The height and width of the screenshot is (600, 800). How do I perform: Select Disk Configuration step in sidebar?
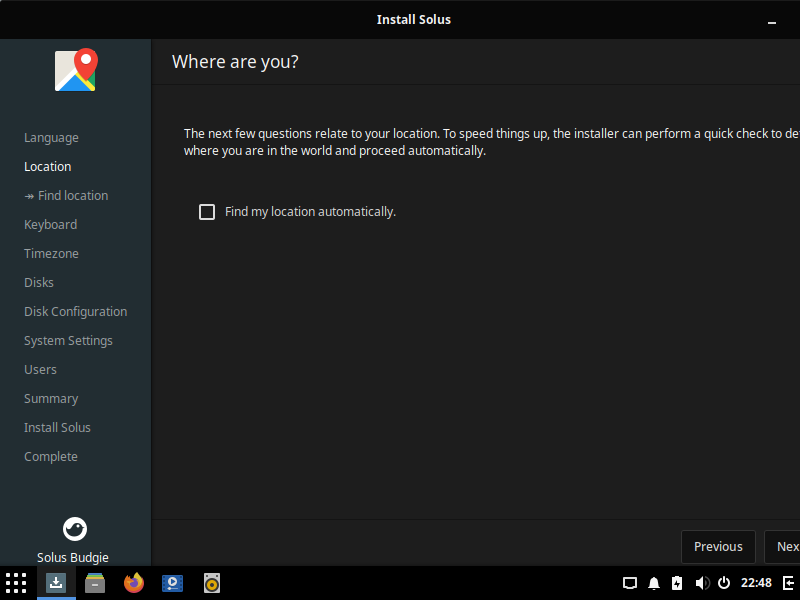pyautogui.click(x=76, y=312)
